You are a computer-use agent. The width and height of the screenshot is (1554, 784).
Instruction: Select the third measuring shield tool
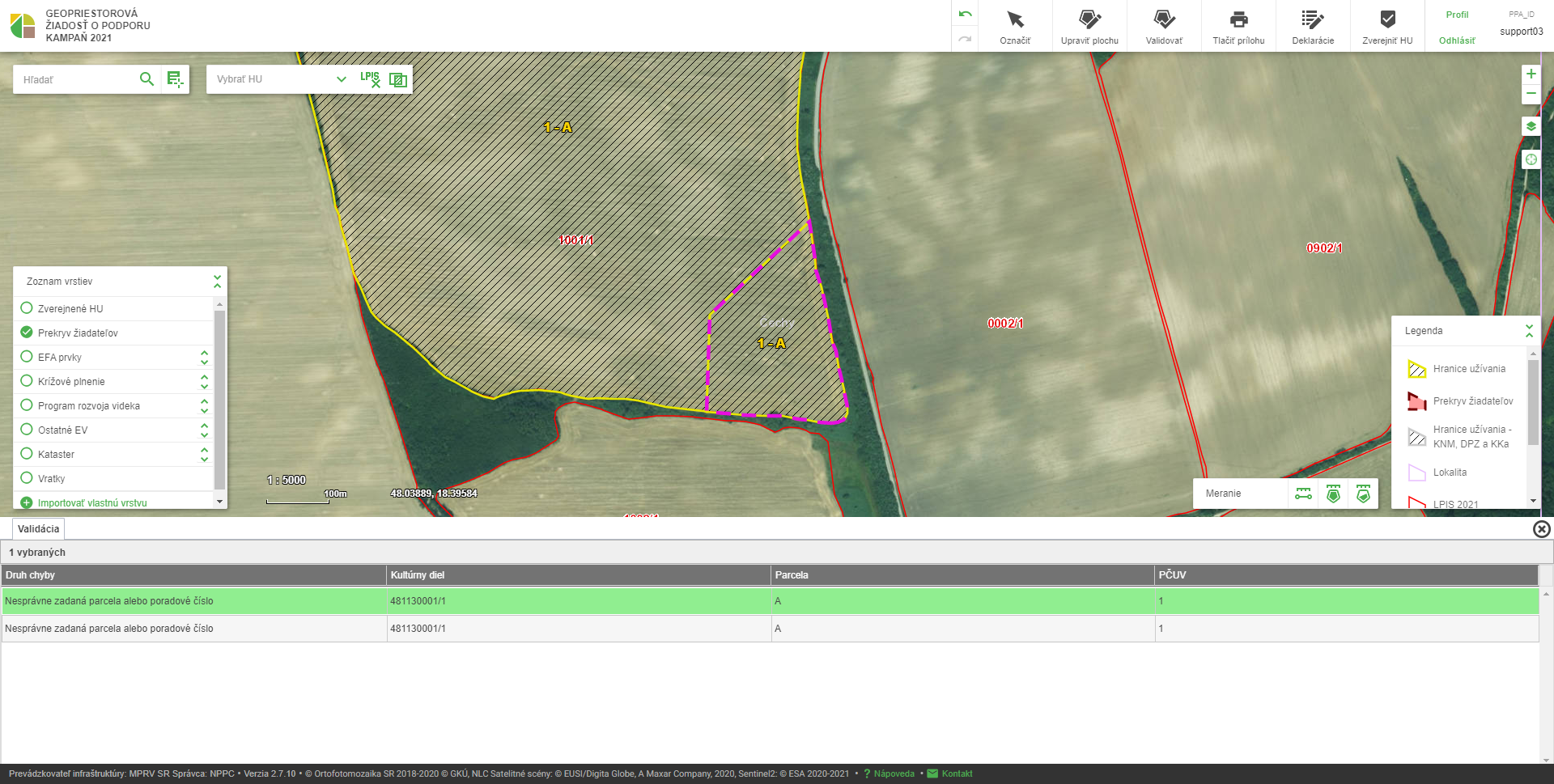1363,494
